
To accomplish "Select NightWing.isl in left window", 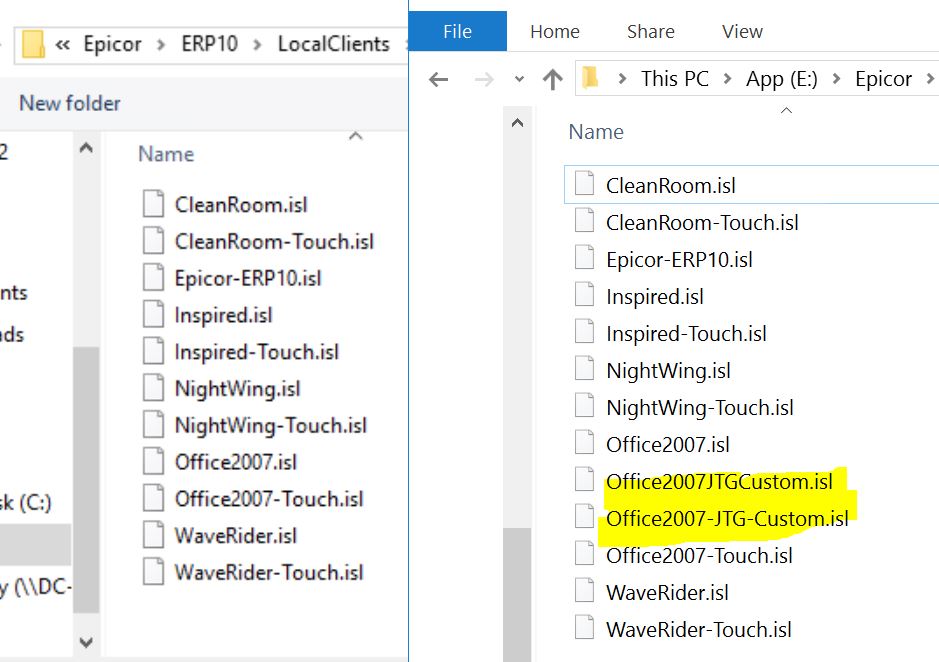I will (237, 389).
